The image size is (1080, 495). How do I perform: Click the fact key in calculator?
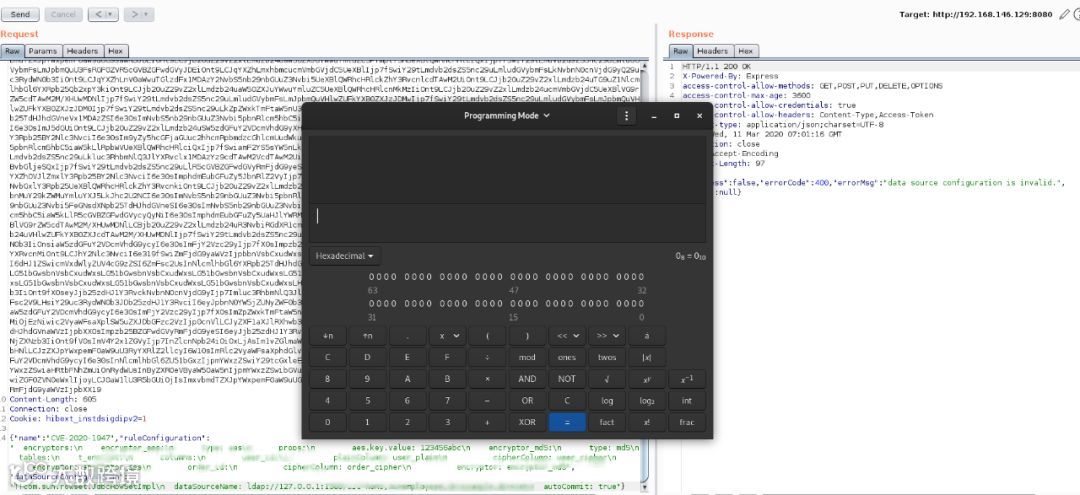point(607,422)
